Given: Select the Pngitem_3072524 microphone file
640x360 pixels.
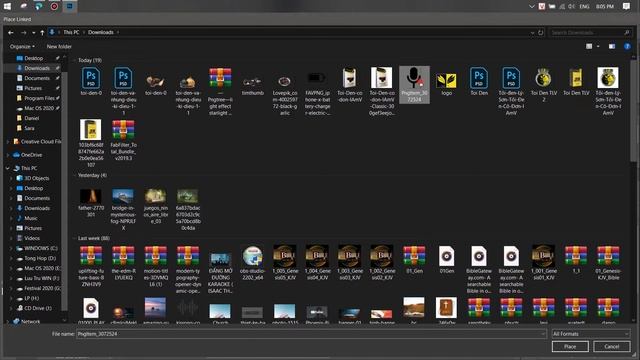Looking at the screenshot, I should click(414, 85).
